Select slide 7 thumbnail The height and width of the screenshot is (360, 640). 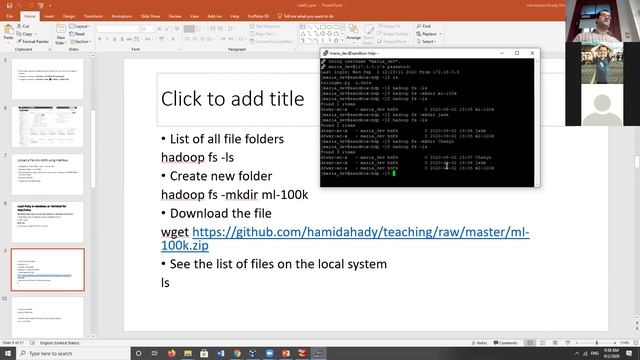pos(47,174)
